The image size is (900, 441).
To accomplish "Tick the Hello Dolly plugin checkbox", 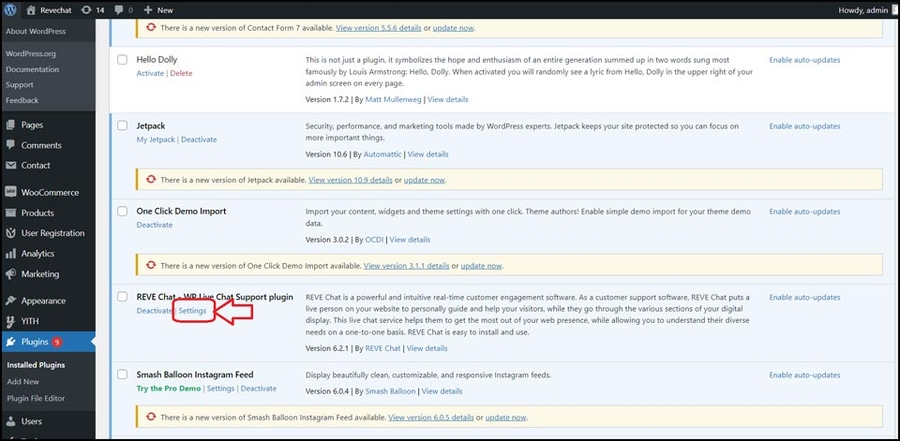I will tap(122, 60).
